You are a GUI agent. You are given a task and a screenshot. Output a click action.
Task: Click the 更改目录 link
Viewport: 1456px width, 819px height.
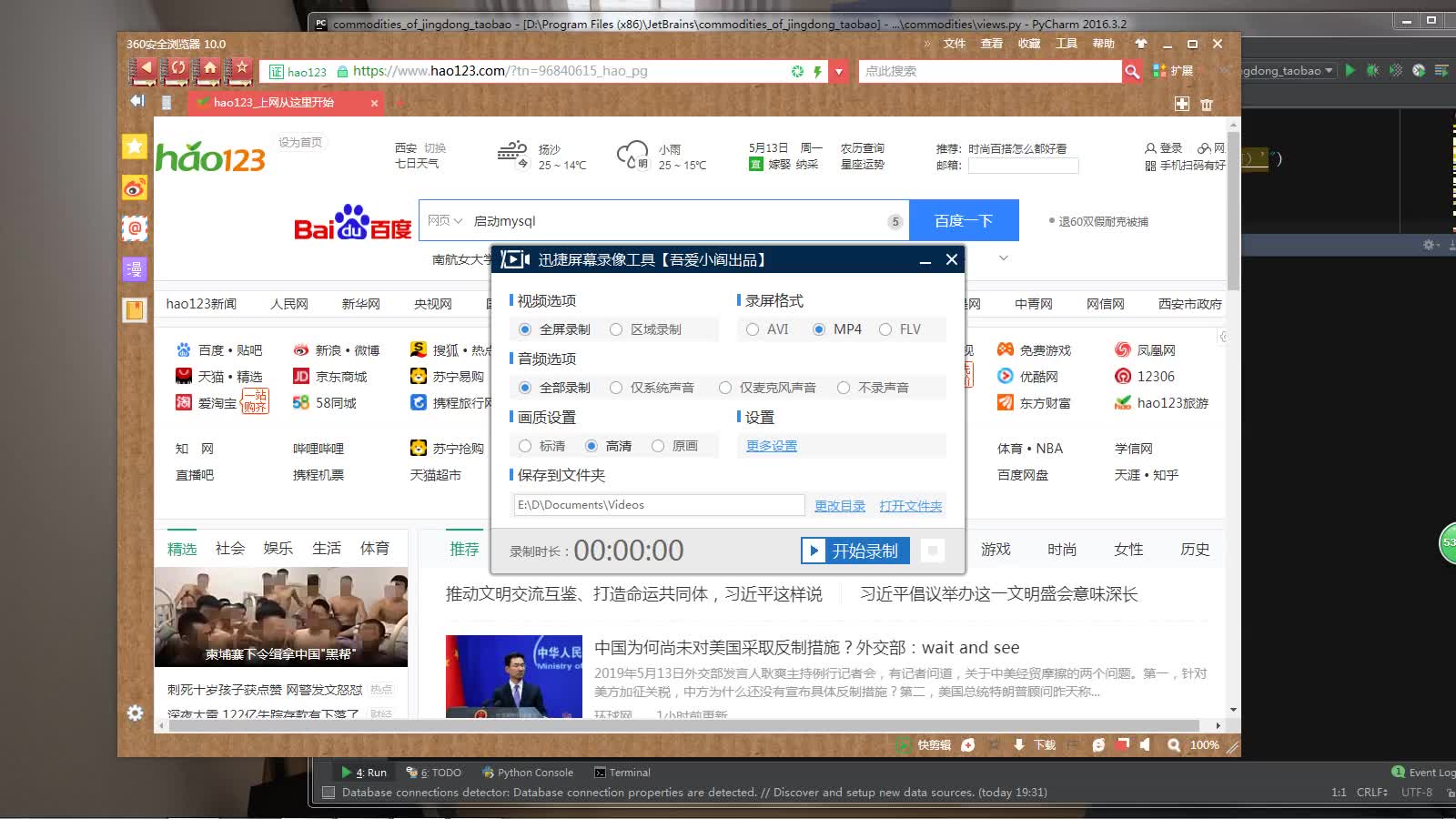(840, 506)
